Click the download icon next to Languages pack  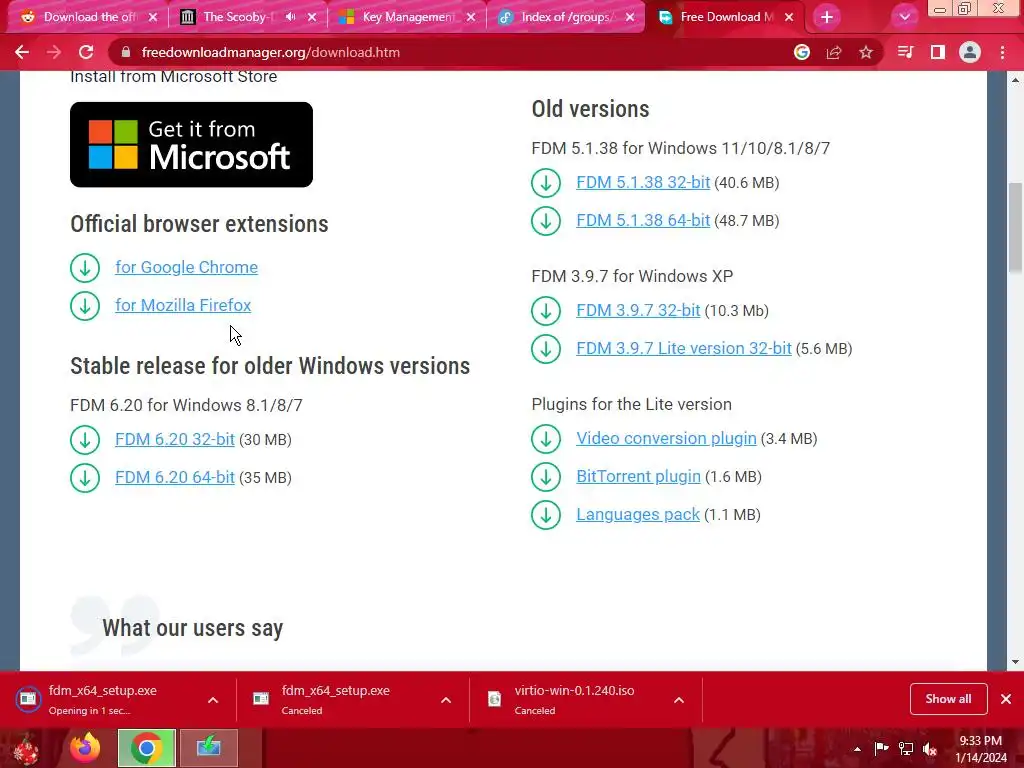(x=546, y=515)
